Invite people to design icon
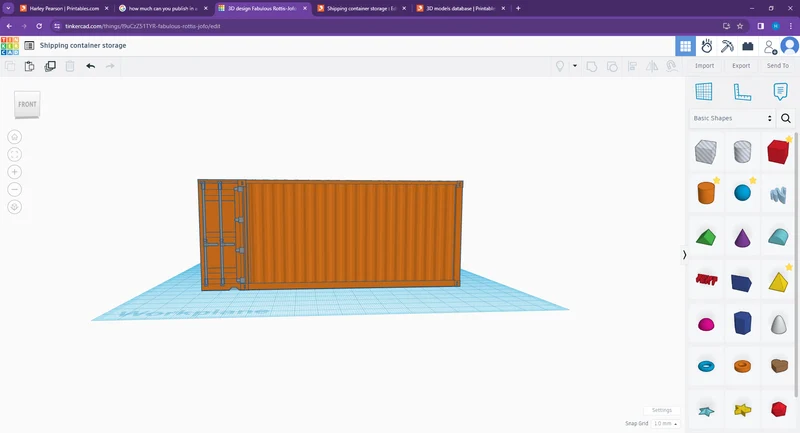Image resolution: width=800 pixels, height=433 pixels. (770, 46)
